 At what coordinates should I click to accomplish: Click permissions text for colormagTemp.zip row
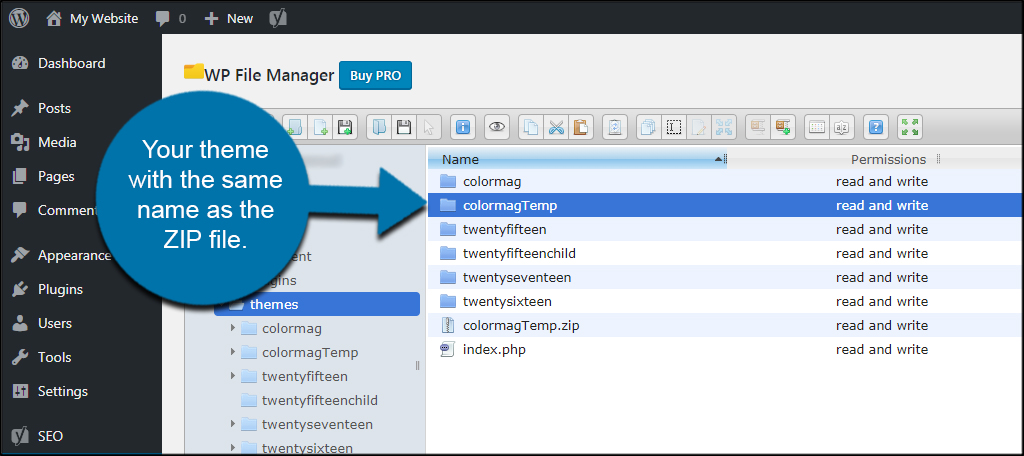click(882, 325)
